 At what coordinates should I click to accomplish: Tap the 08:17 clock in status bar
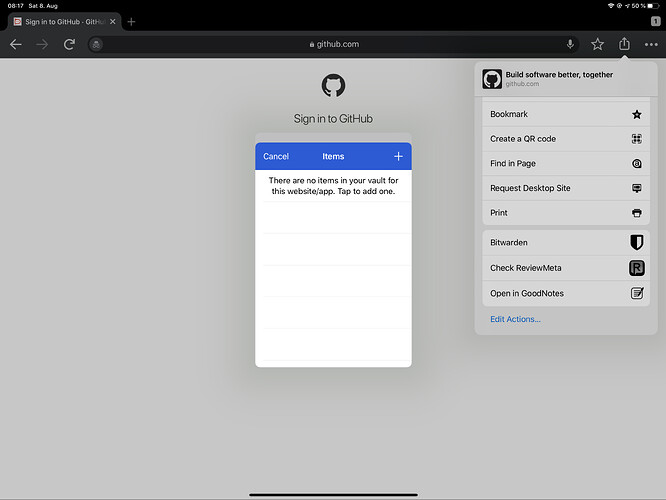(15, 6)
